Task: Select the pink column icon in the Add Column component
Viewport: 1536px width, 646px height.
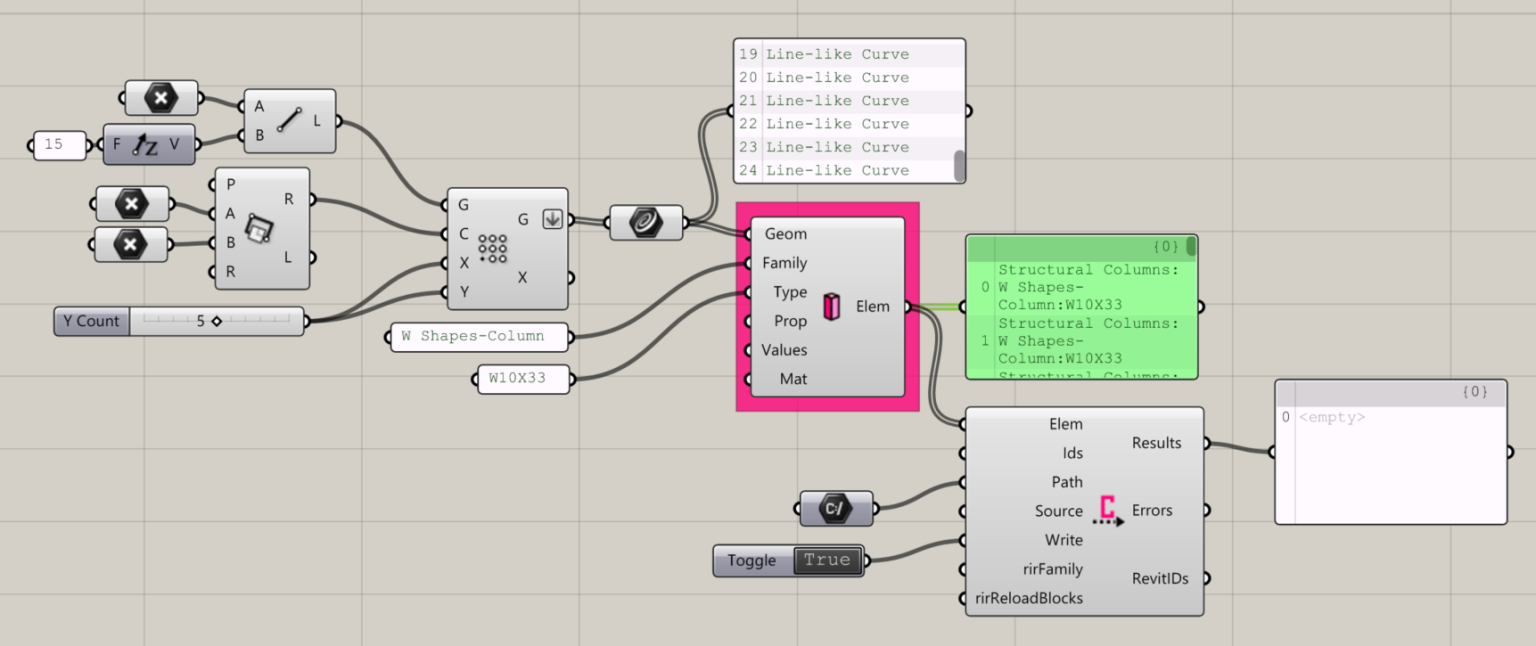Action: [x=831, y=306]
